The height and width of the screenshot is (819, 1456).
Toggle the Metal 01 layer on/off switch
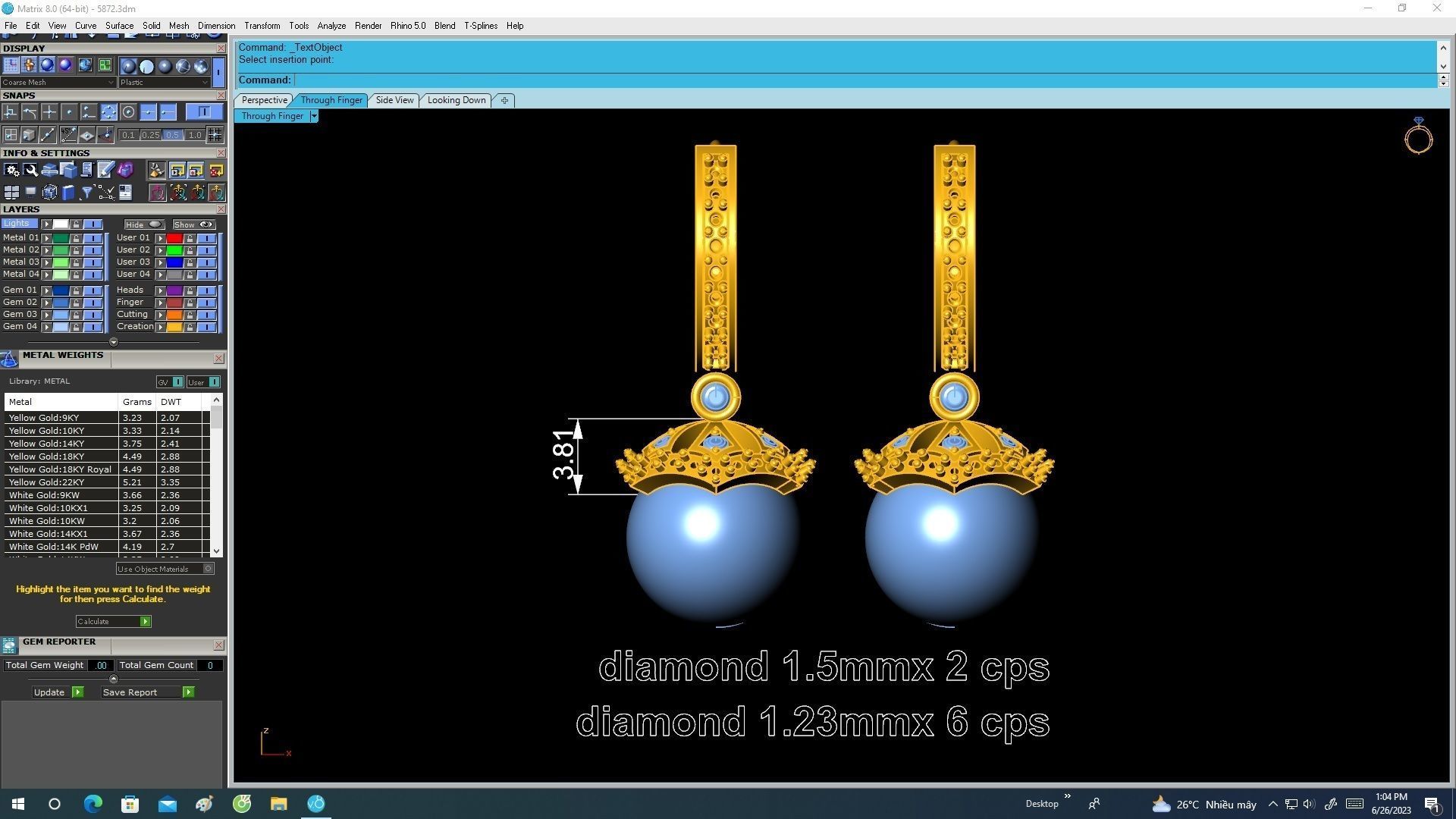click(93, 238)
